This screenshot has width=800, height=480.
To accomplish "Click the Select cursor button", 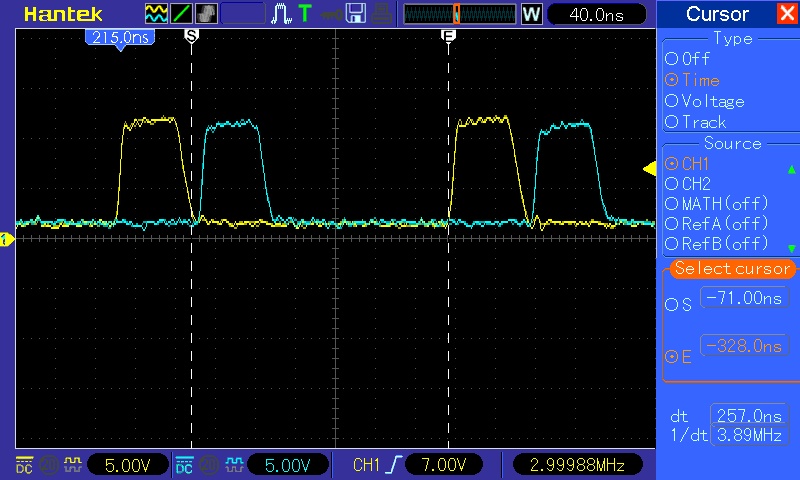I will (732, 268).
